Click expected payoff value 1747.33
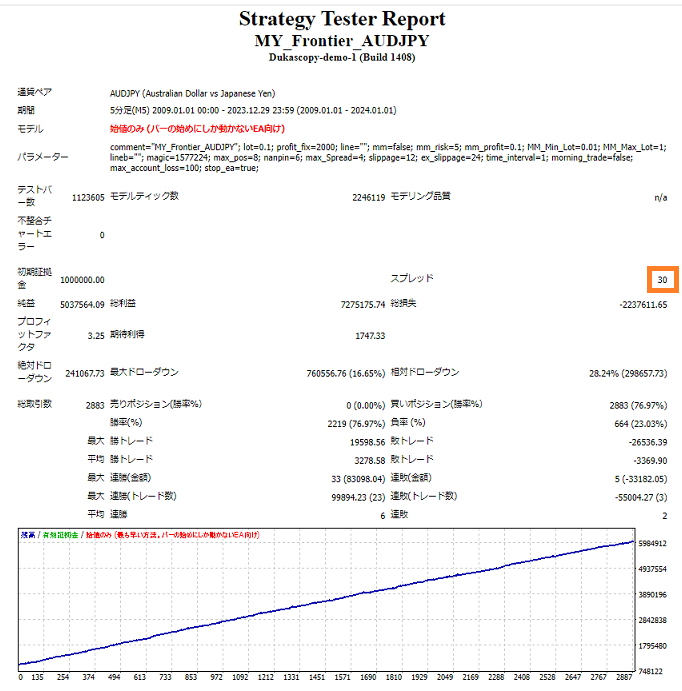682x691 pixels. pyautogui.click(x=370, y=336)
